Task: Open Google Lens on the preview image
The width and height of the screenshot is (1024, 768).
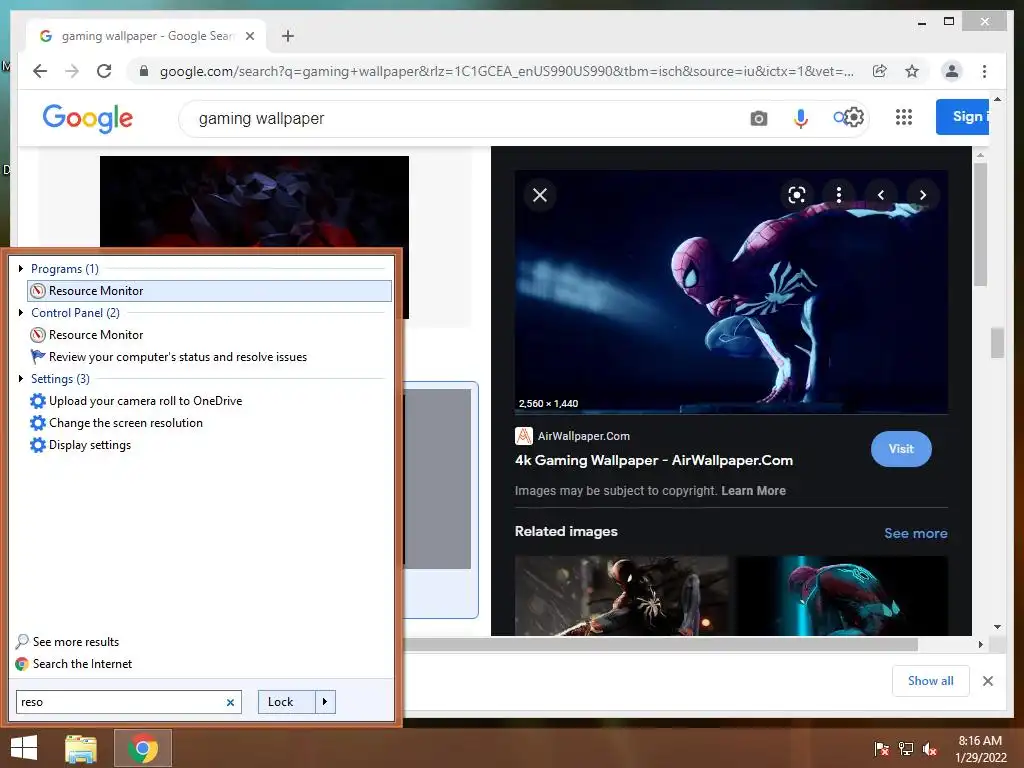Action: 796,195
